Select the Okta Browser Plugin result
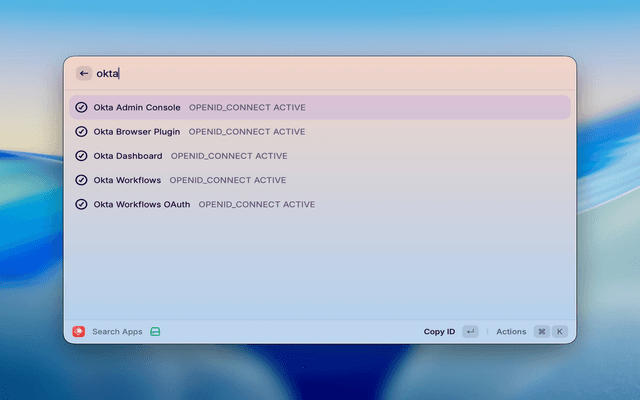This screenshot has width=640, height=400. 136,131
